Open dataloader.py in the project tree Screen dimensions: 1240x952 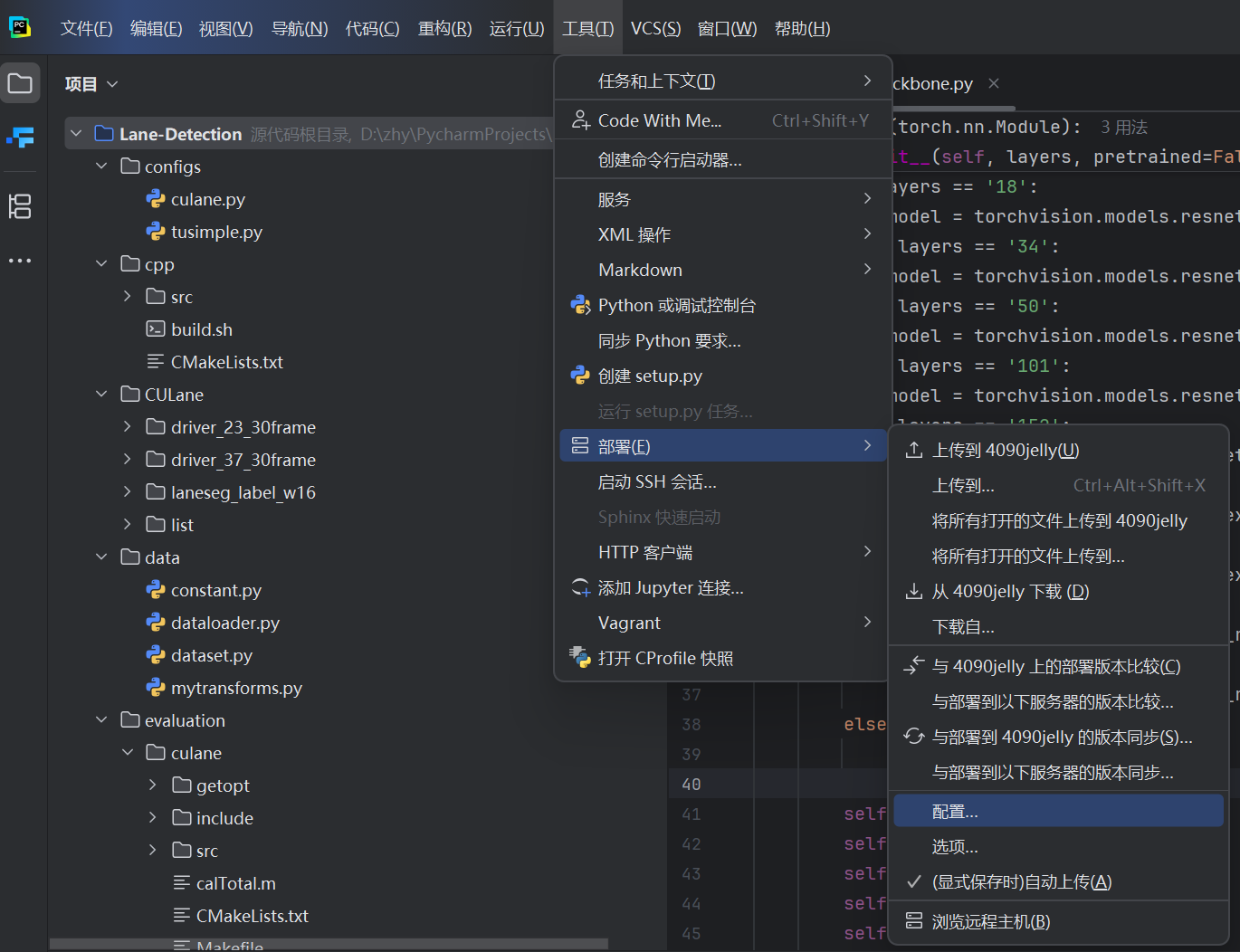point(224,623)
